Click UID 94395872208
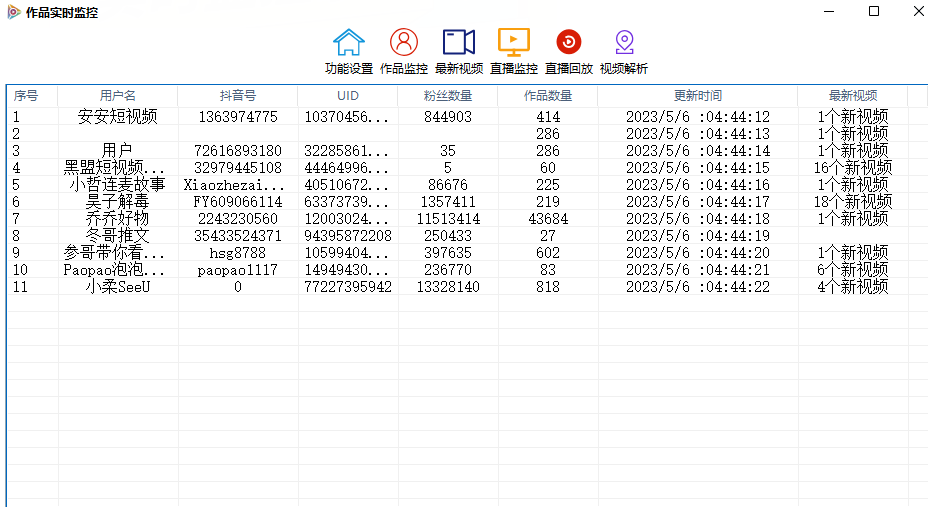Image resolution: width=928 pixels, height=507 pixels. pos(347,236)
